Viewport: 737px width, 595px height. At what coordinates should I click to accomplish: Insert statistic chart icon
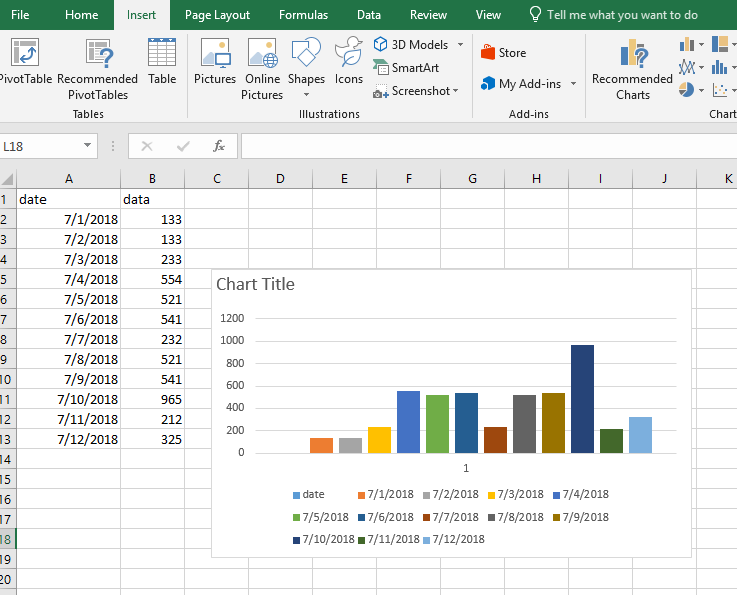[x=720, y=67]
